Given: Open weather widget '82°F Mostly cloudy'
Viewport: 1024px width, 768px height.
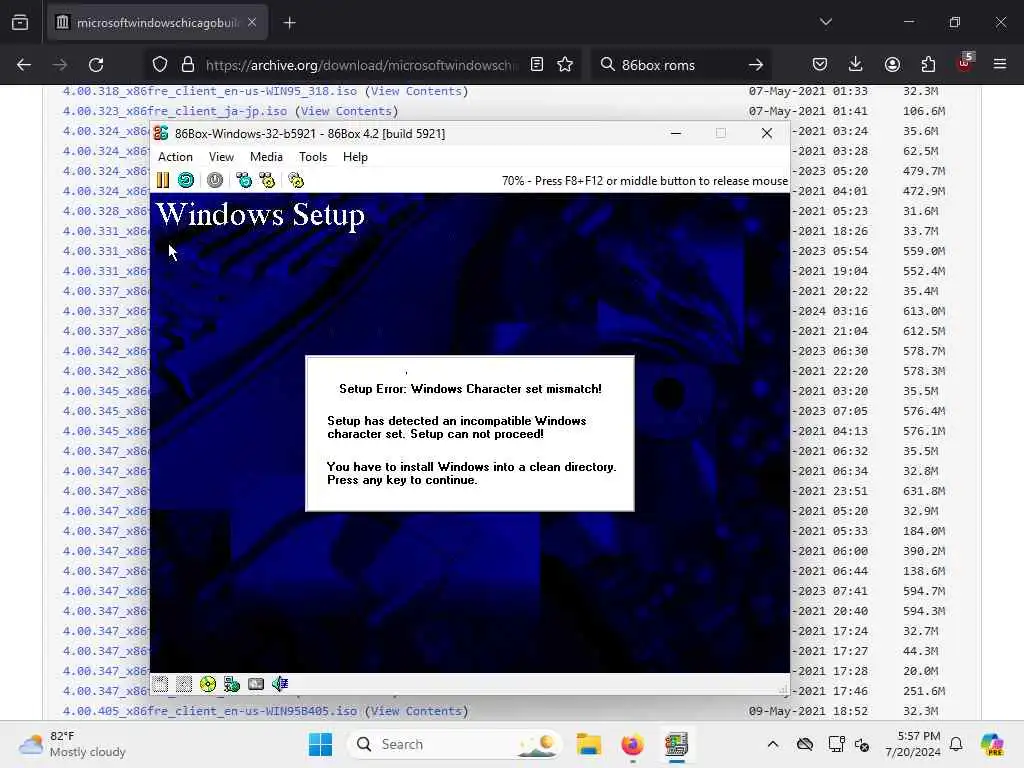Looking at the screenshot, I should pyautogui.click(x=72, y=744).
